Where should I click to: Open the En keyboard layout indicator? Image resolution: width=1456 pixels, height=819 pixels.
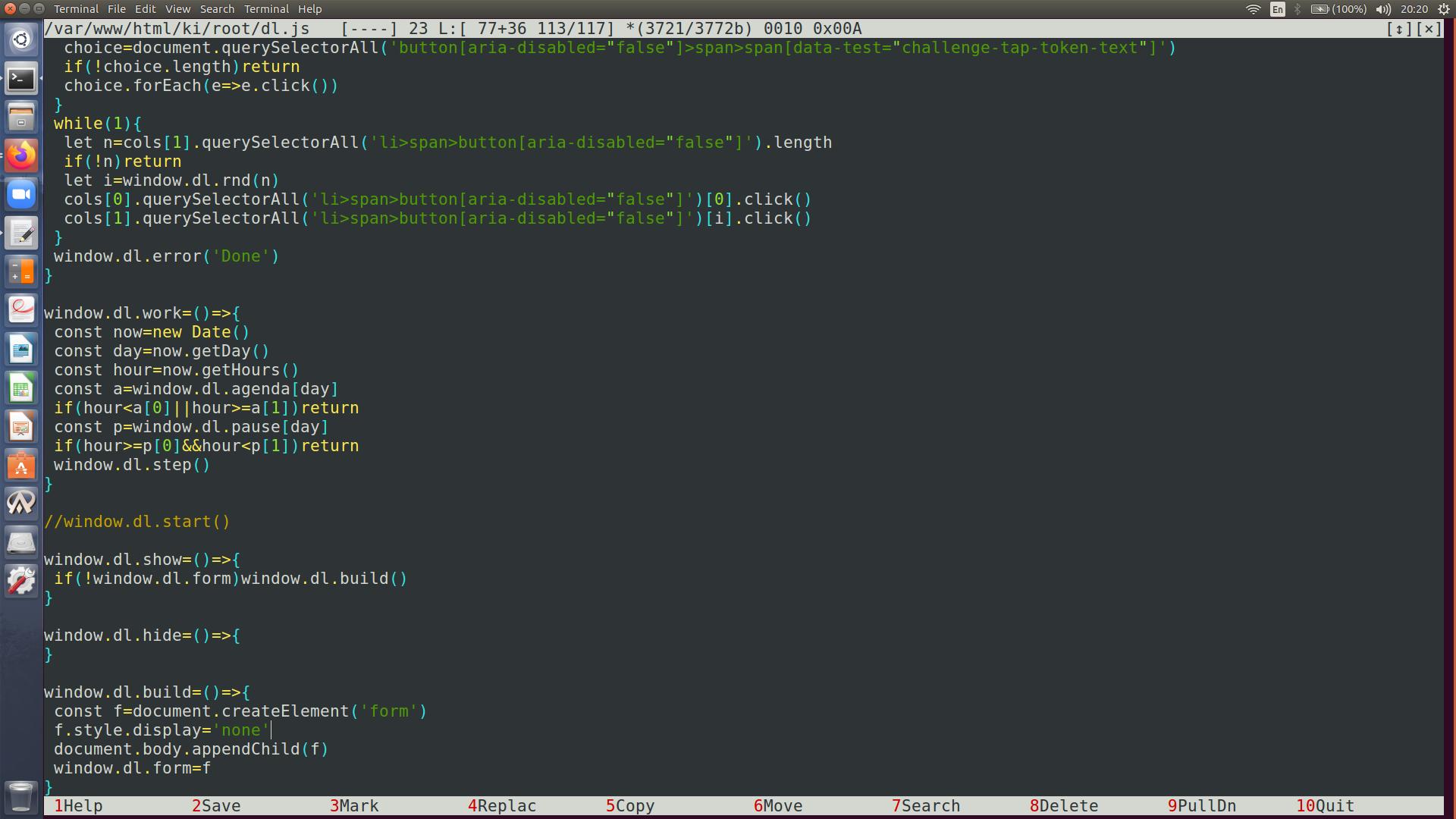(x=1278, y=9)
